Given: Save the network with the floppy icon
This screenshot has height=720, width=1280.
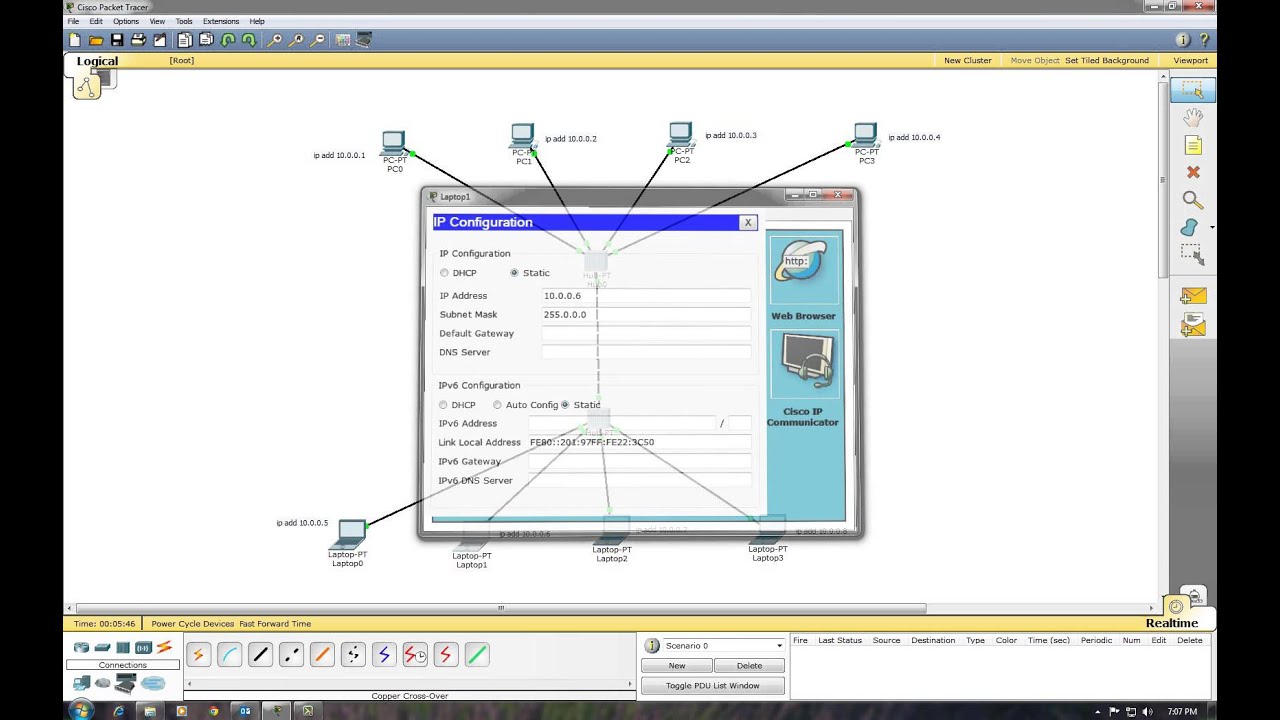Looking at the screenshot, I should point(117,40).
